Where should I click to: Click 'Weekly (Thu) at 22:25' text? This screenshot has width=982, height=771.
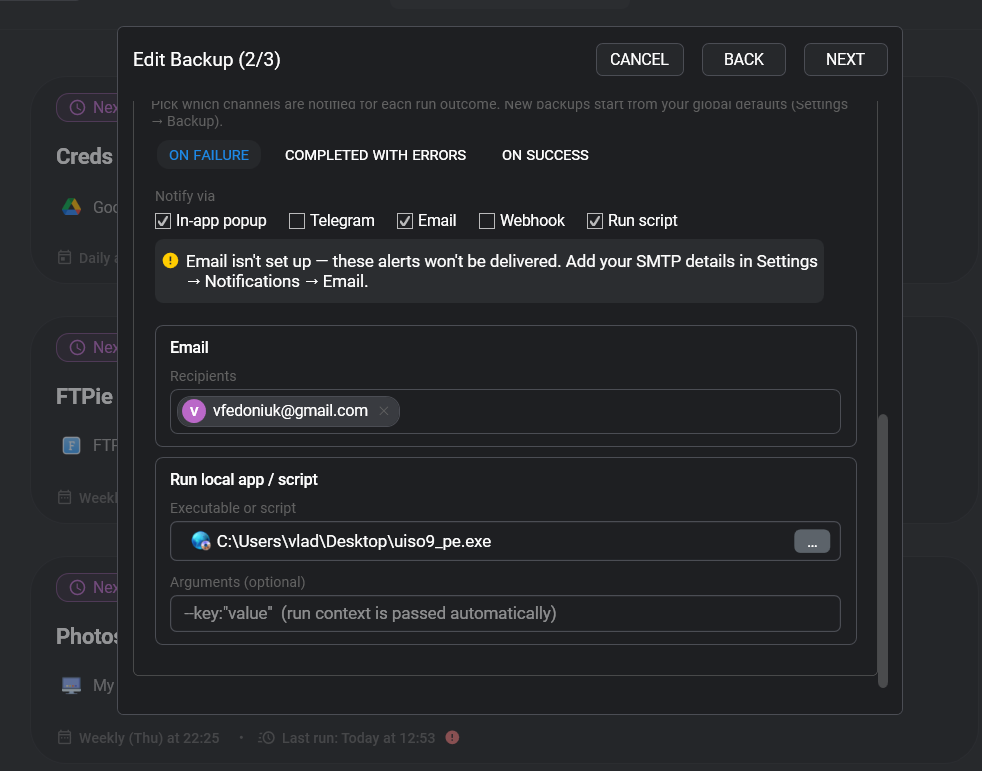(x=149, y=738)
